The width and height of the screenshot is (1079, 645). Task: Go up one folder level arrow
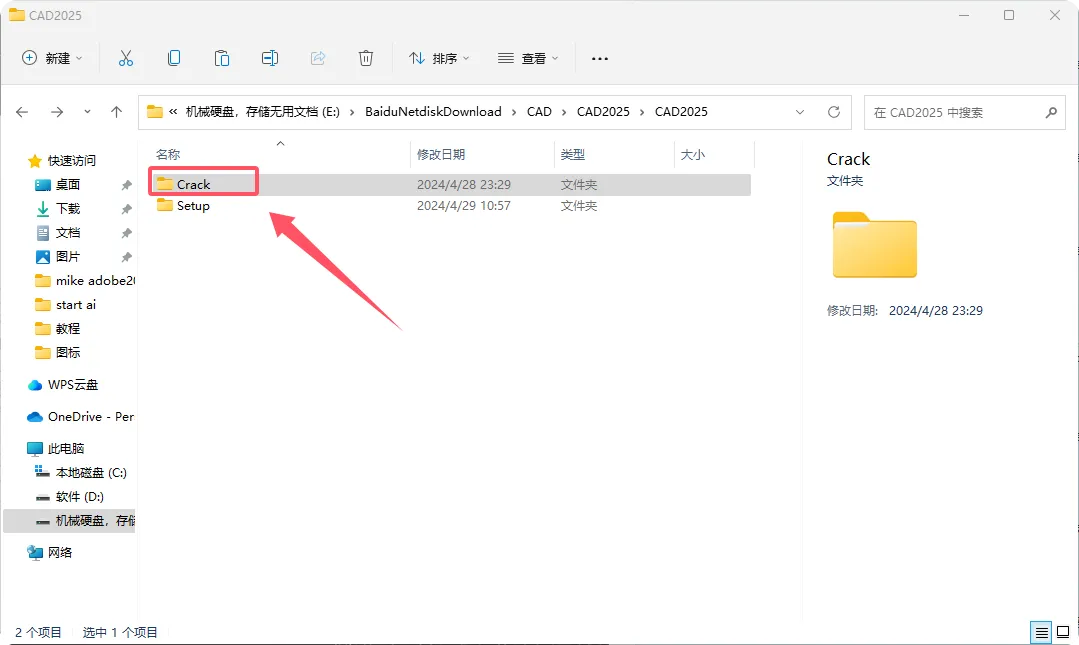pyautogui.click(x=116, y=112)
